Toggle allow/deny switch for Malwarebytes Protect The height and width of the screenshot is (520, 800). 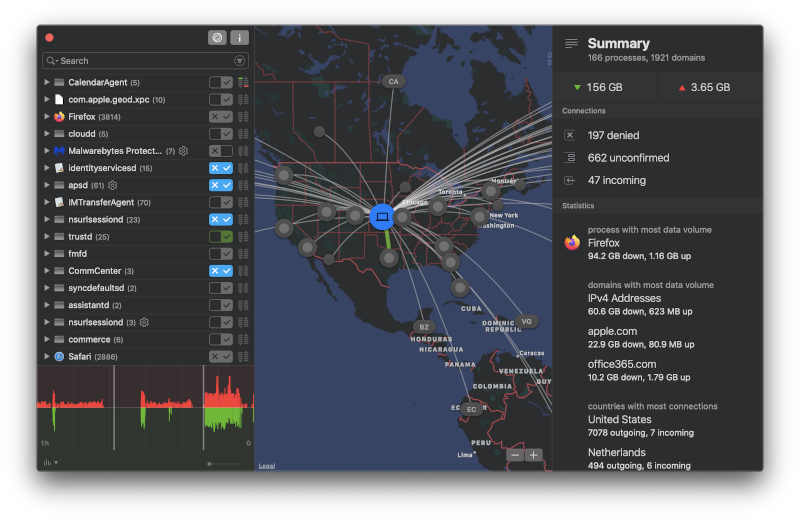pos(221,151)
